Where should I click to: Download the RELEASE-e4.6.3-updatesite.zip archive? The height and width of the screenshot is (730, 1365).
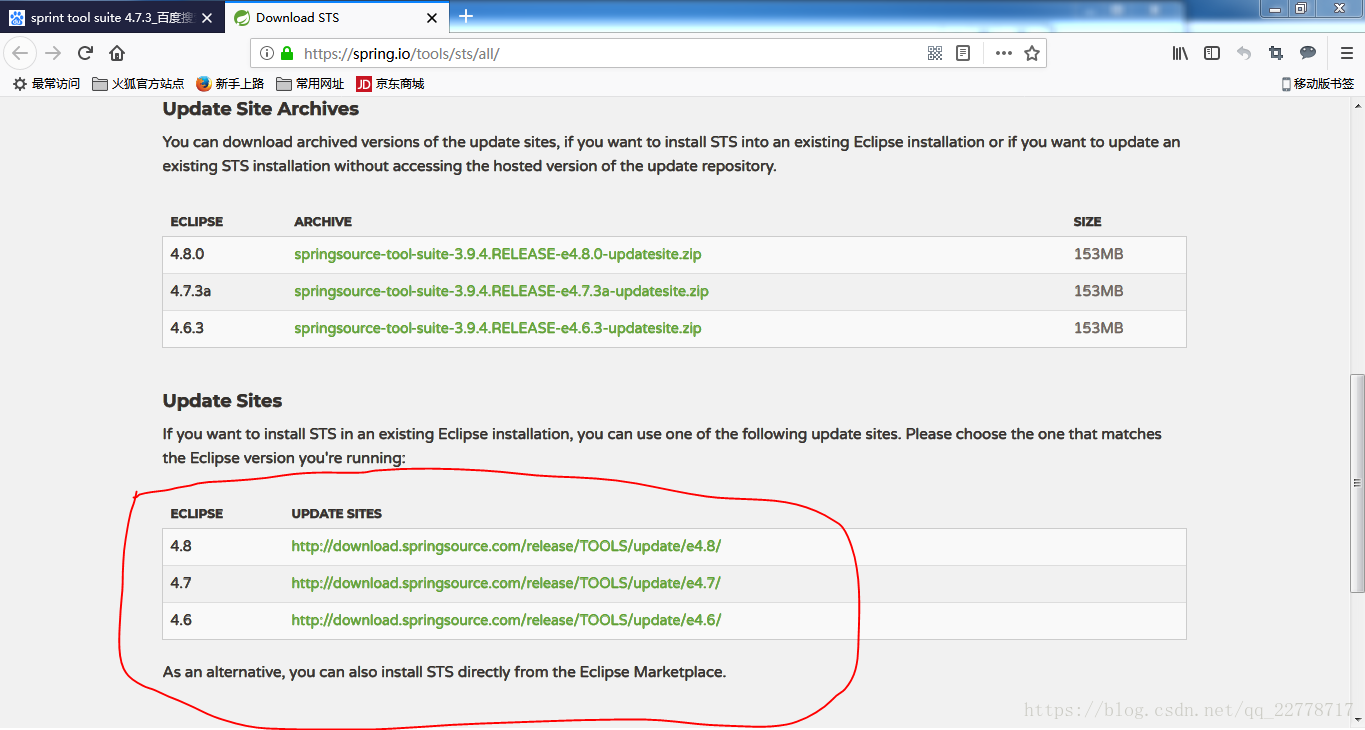click(x=498, y=328)
